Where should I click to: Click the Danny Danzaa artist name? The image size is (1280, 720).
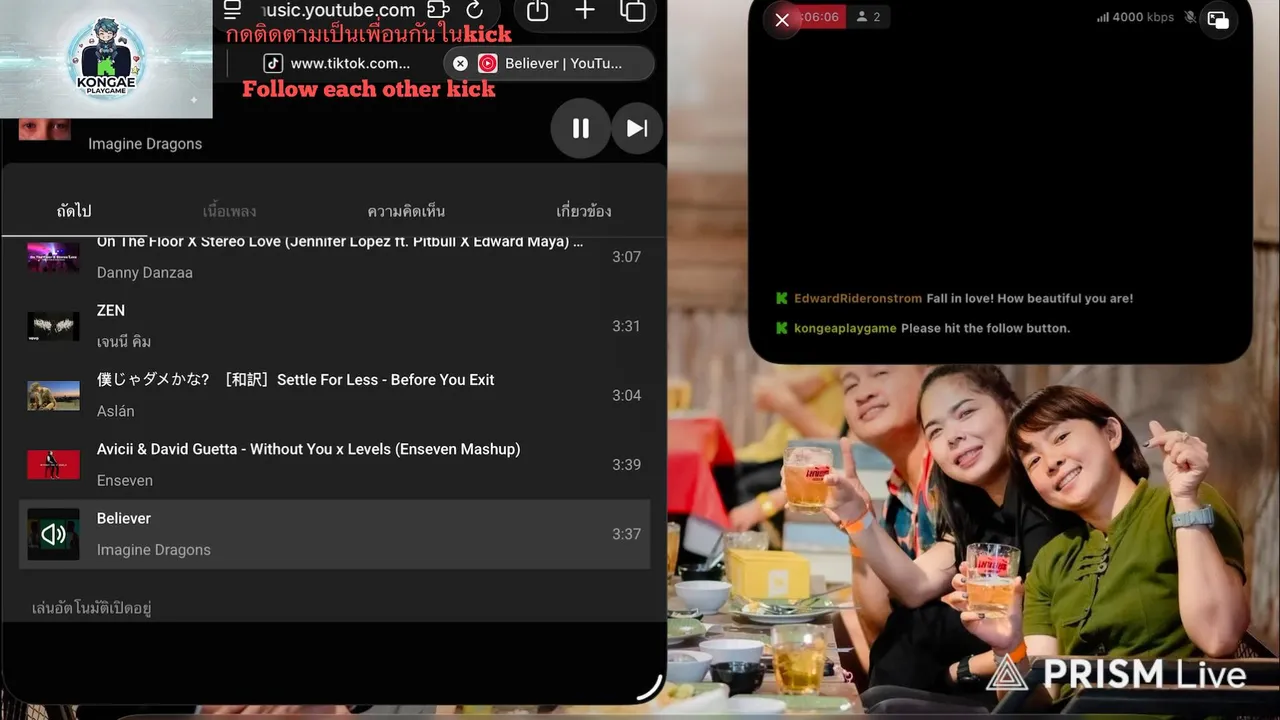click(145, 273)
